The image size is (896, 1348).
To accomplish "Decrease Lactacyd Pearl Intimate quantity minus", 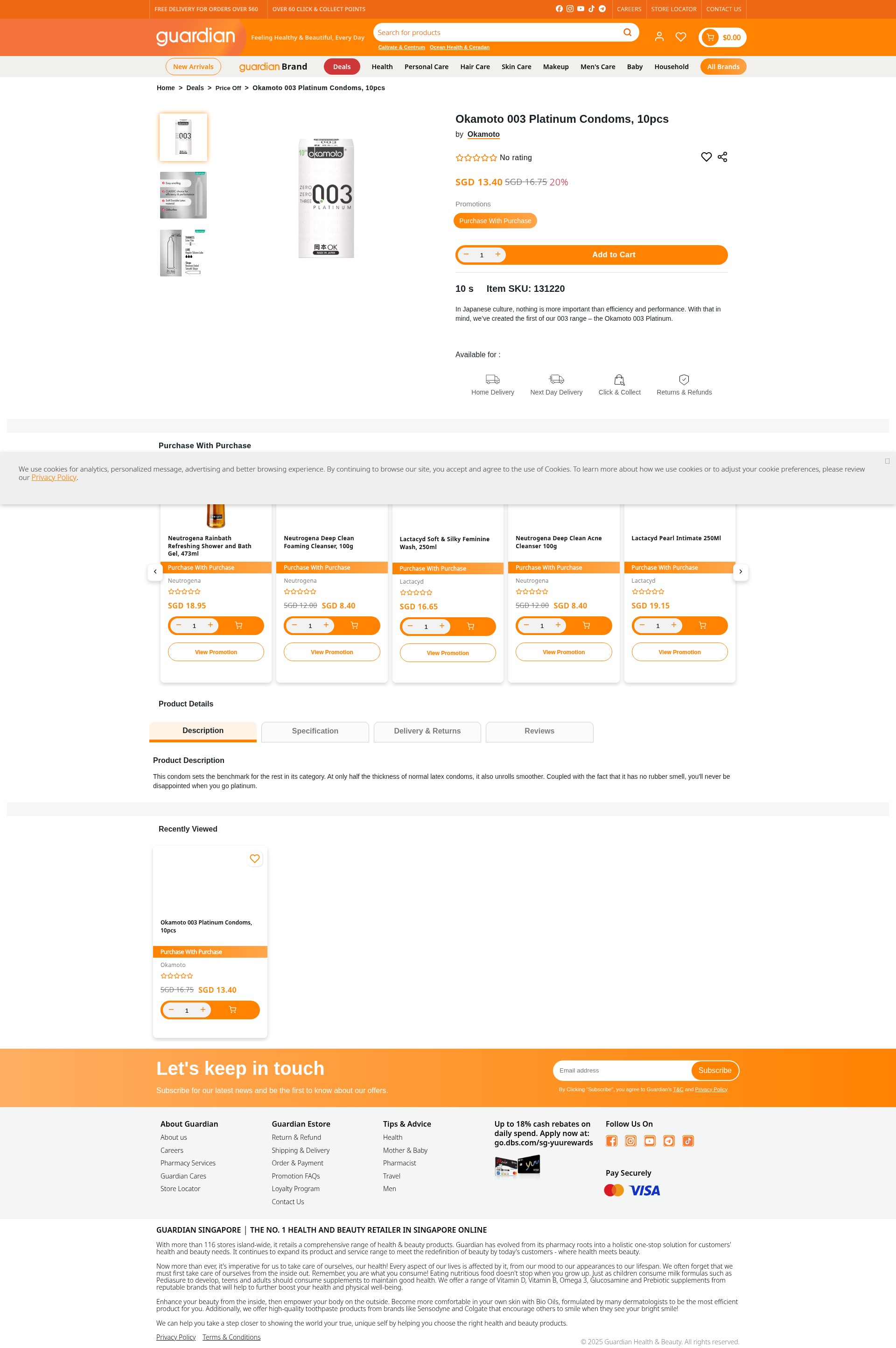I will tap(642, 625).
